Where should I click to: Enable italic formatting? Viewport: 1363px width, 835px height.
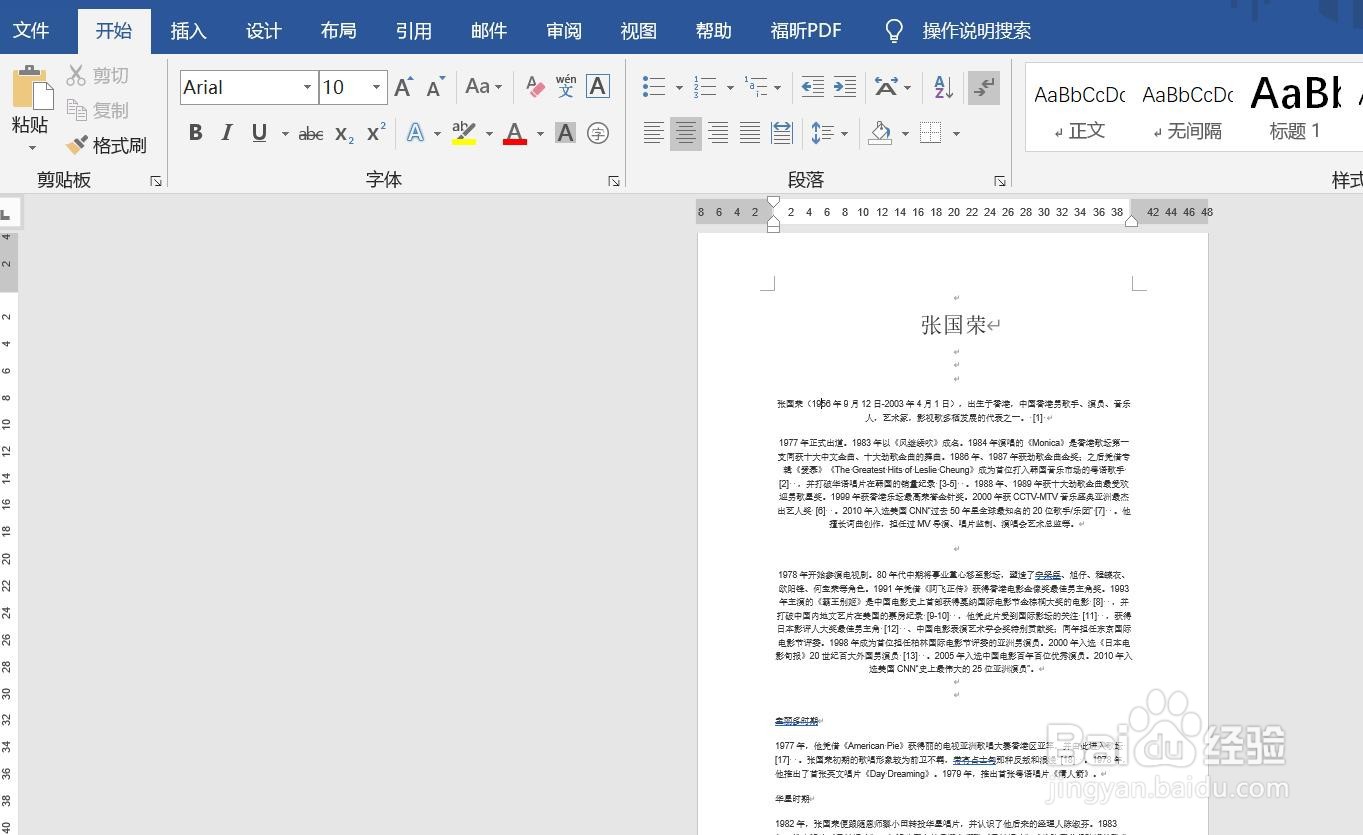(x=226, y=132)
